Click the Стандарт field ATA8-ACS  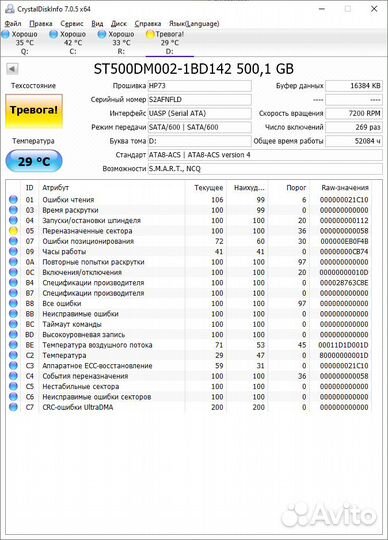coord(265,155)
